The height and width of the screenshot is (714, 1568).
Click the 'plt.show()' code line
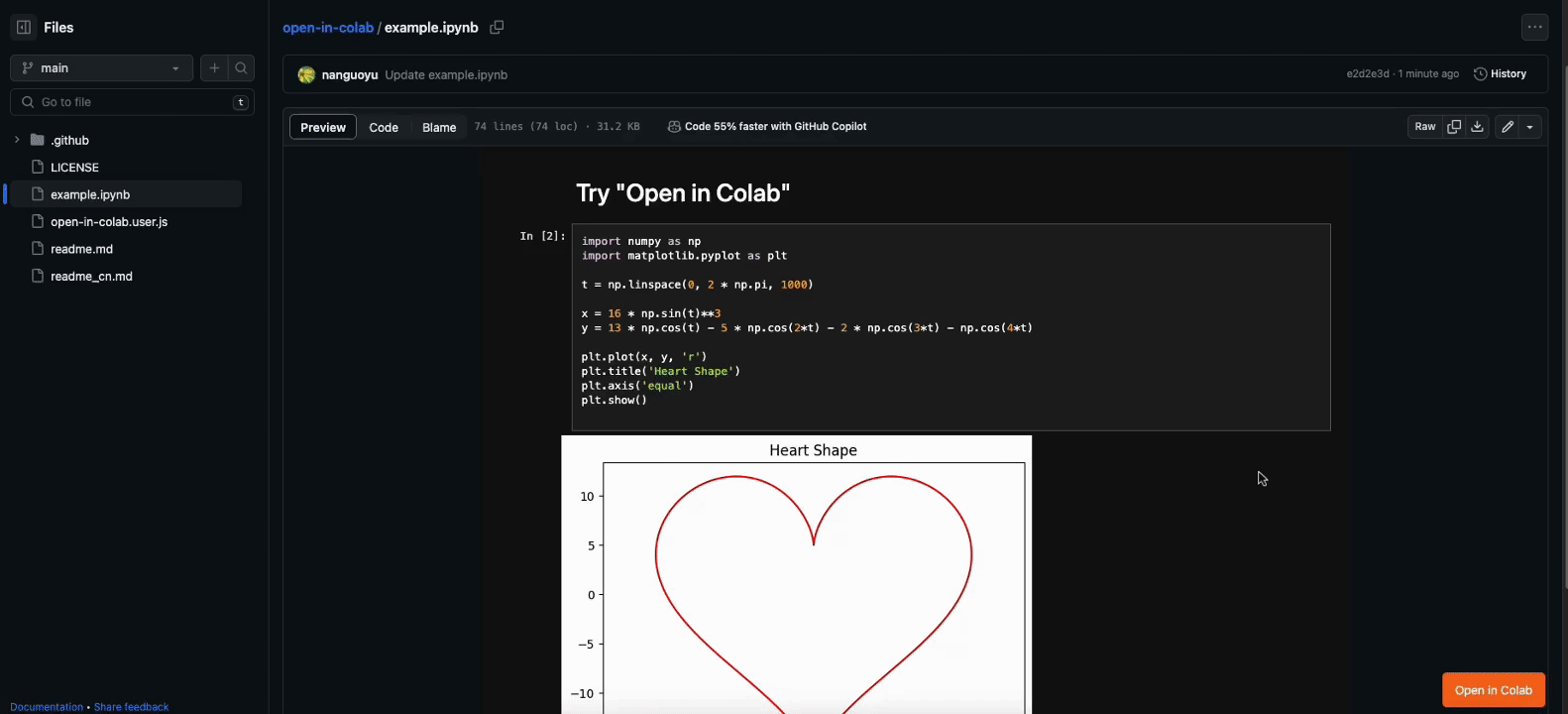coord(615,401)
